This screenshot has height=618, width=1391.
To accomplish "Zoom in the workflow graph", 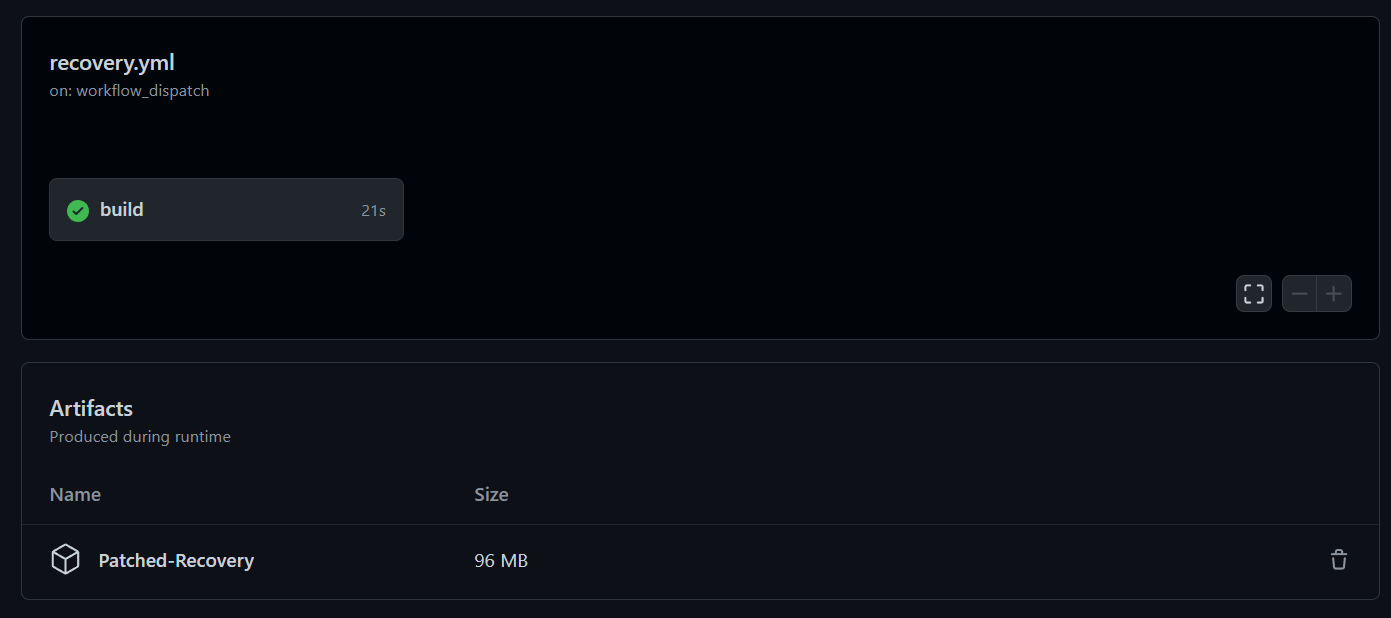I will [x=1334, y=294].
